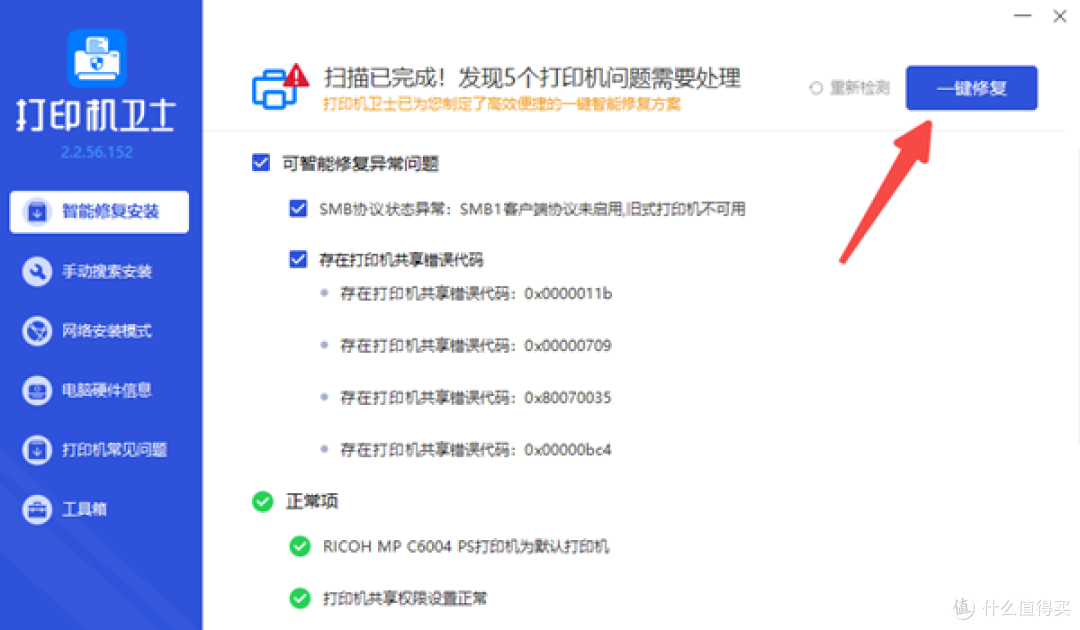Click the 手动搜索安装 wrench icon
Screen dimensions: 1080x630
click(37, 271)
